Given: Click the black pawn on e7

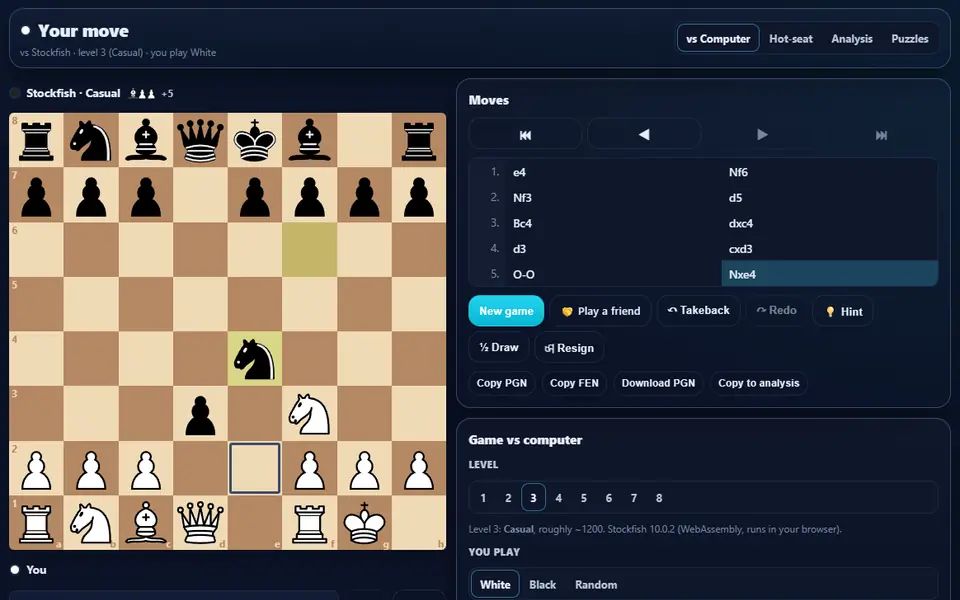Looking at the screenshot, I should click(255, 195).
